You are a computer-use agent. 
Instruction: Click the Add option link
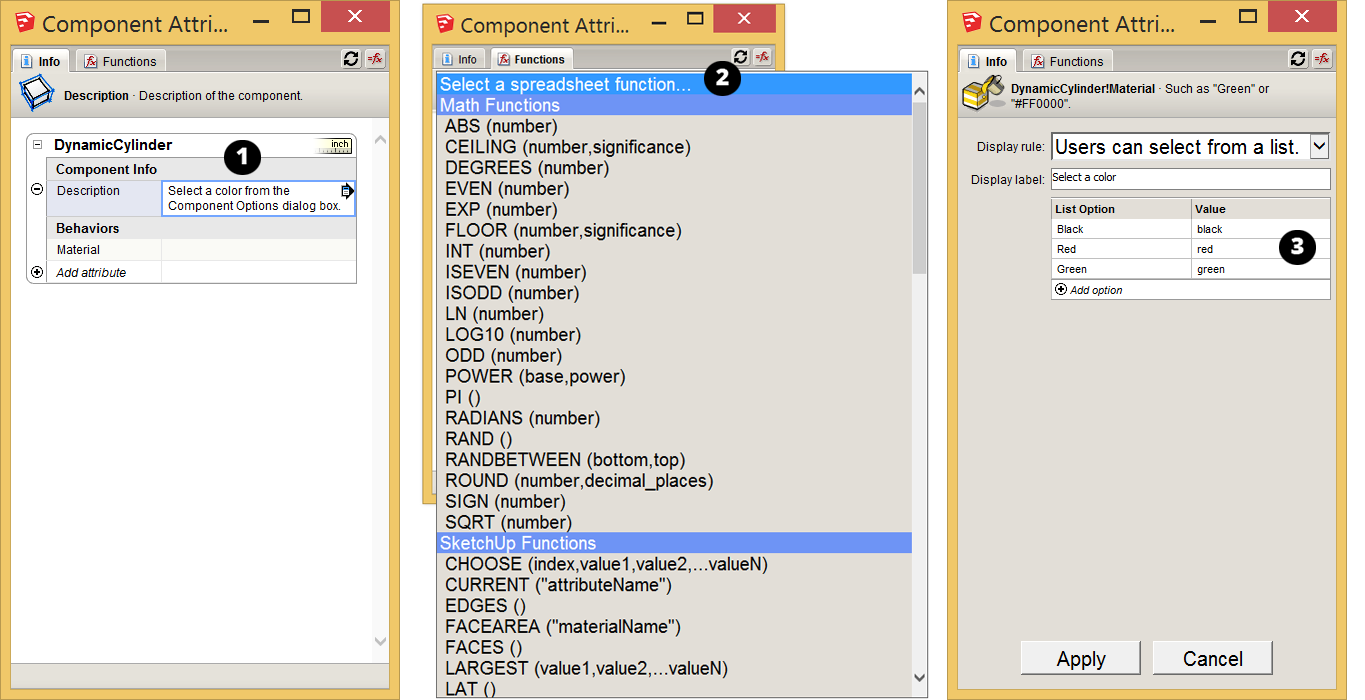[1096, 290]
